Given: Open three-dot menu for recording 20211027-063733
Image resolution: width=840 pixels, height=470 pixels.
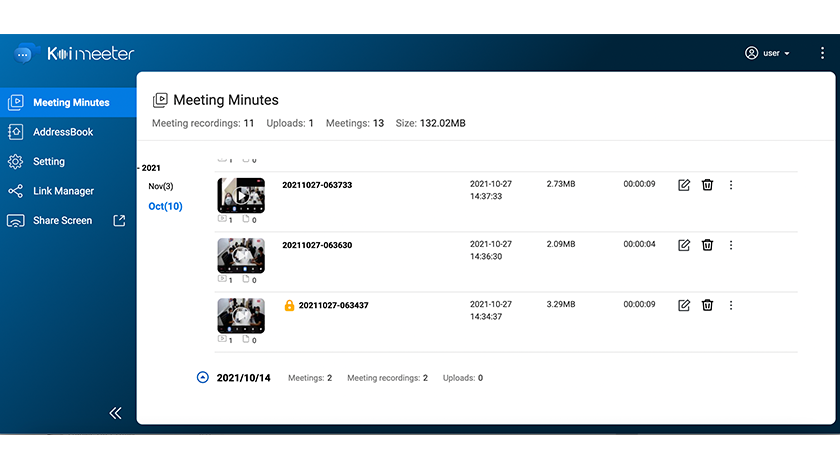Looking at the screenshot, I should coord(731,185).
